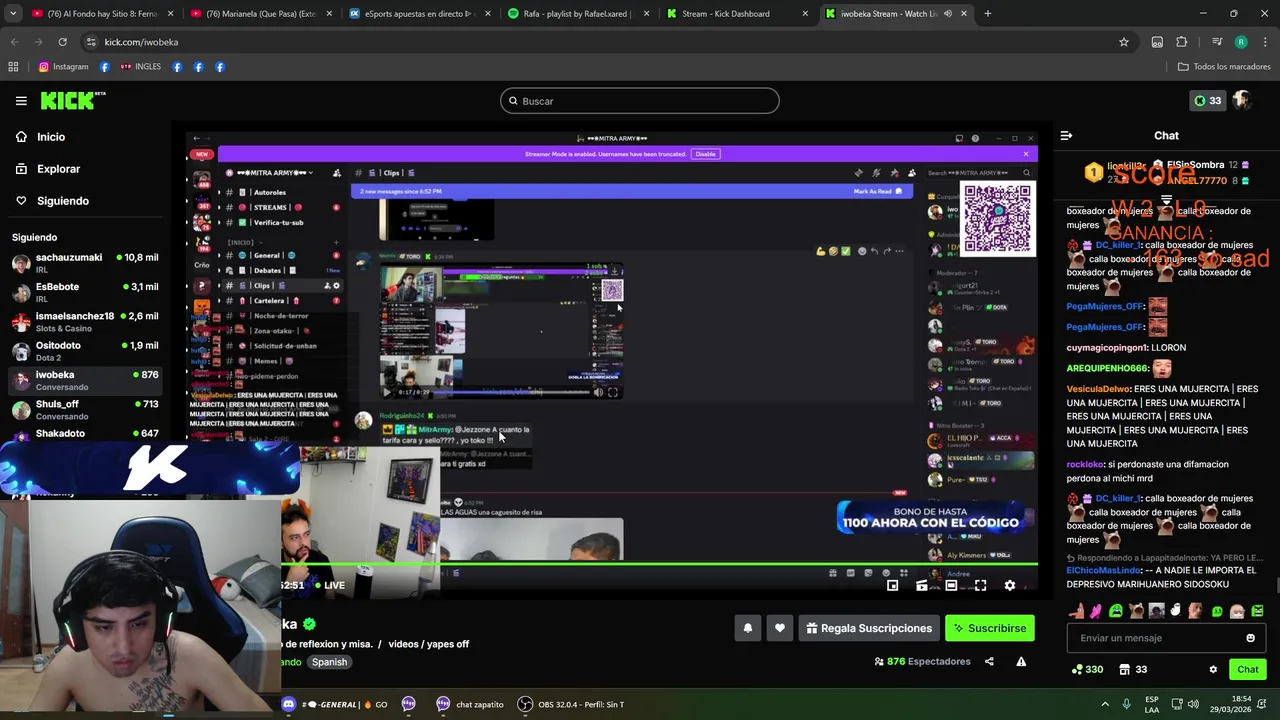Bookmark this page with the star

(1124, 42)
